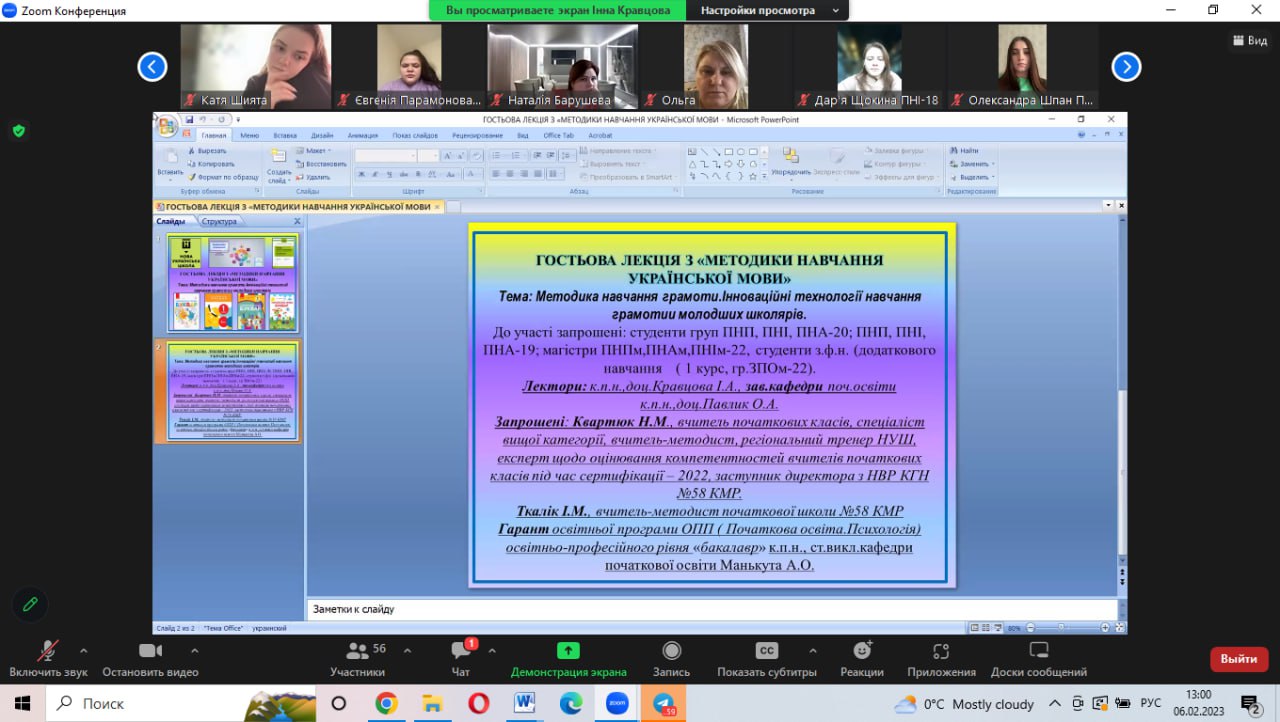
Task: Expand video options arrow beside camera
Action: [194, 650]
